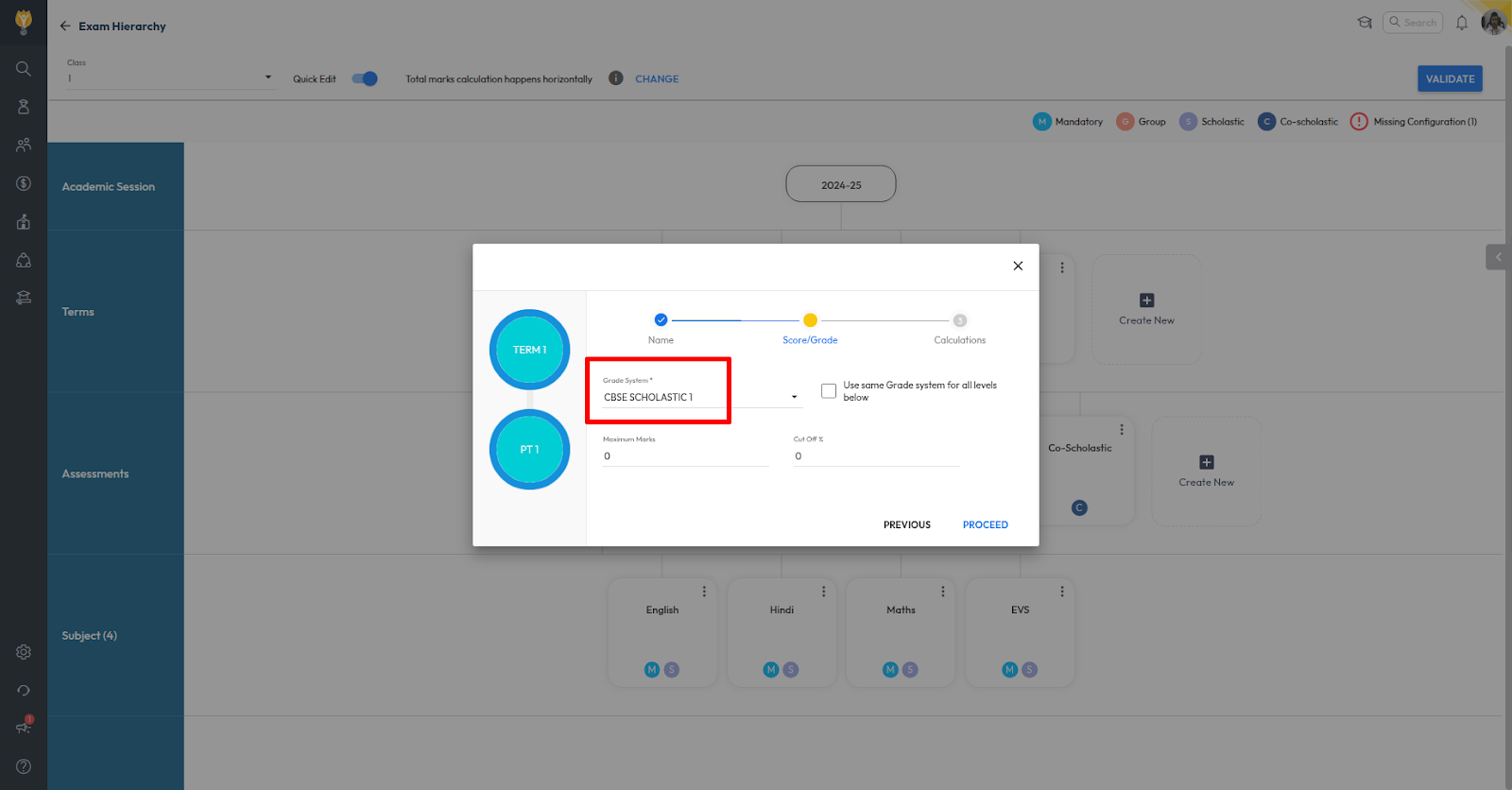Check Use same Grade system for all levels
Screen dimensions: 1512x790
[x=829, y=391]
